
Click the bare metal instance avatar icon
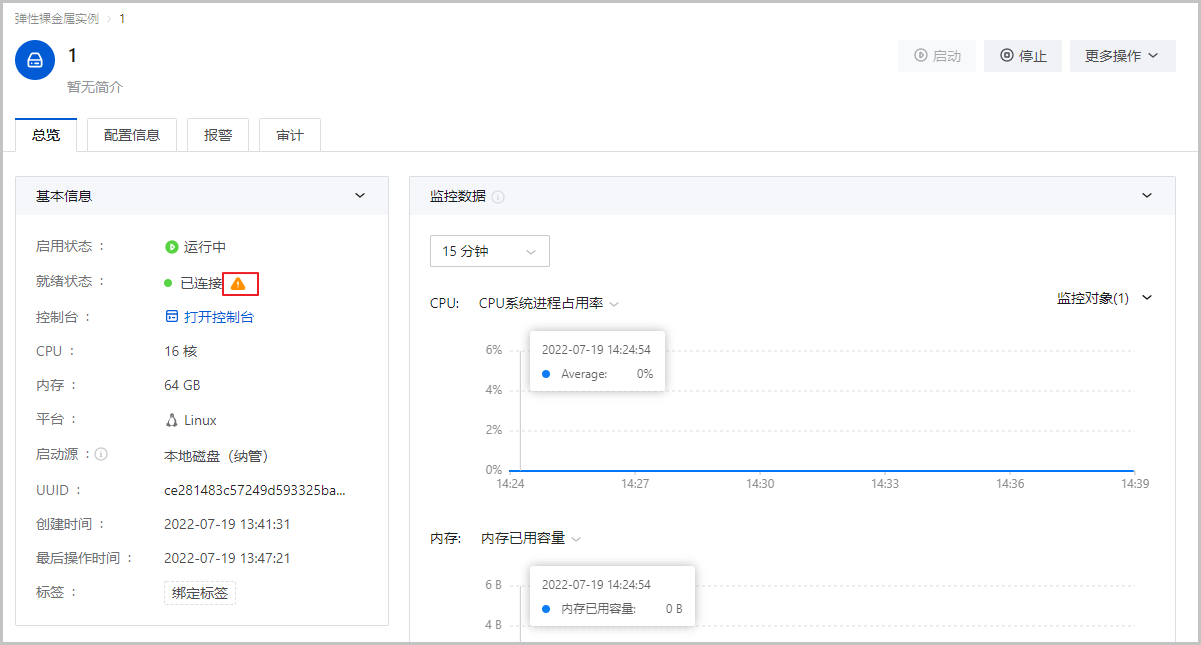tap(35, 60)
